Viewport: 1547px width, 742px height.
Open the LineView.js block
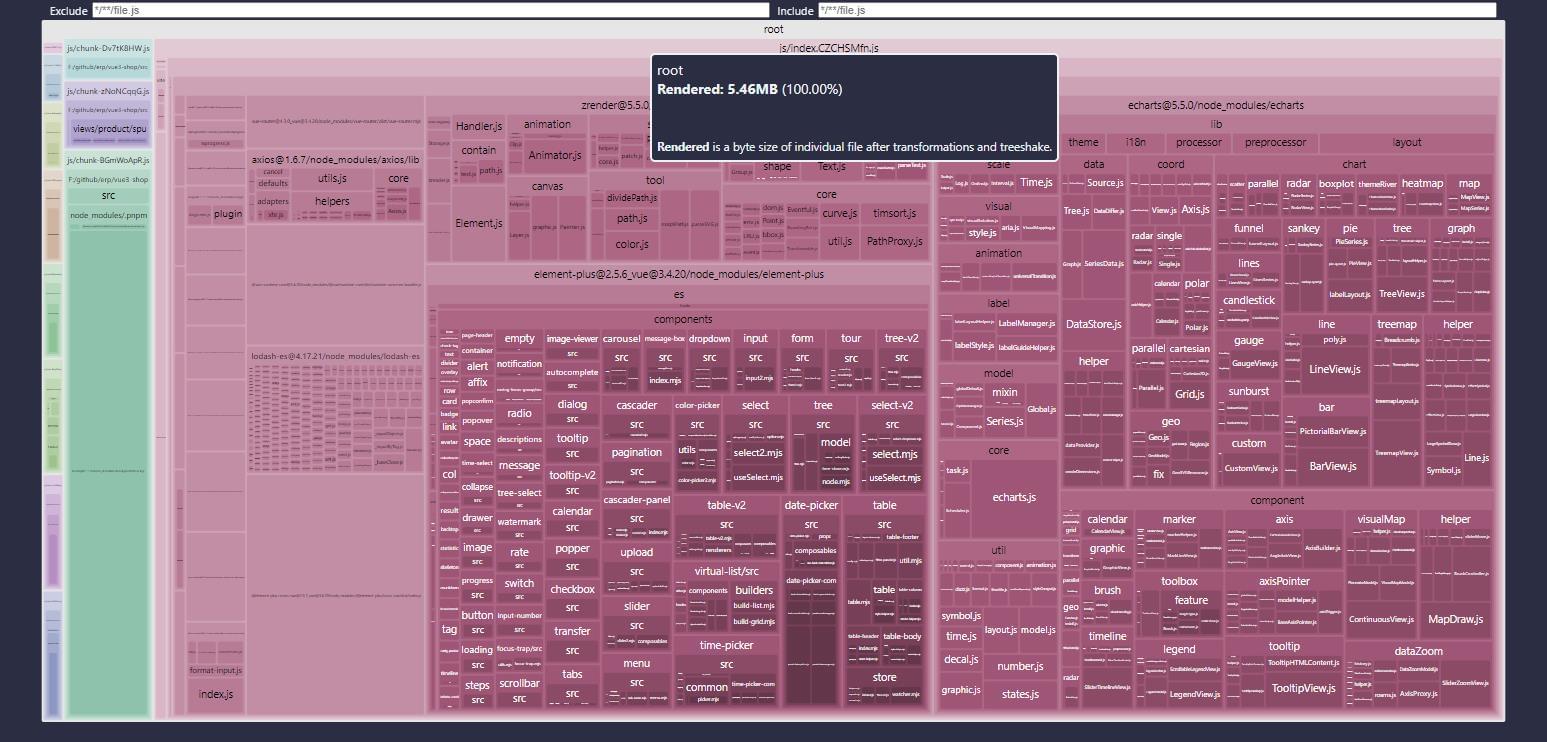coord(1334,370)
